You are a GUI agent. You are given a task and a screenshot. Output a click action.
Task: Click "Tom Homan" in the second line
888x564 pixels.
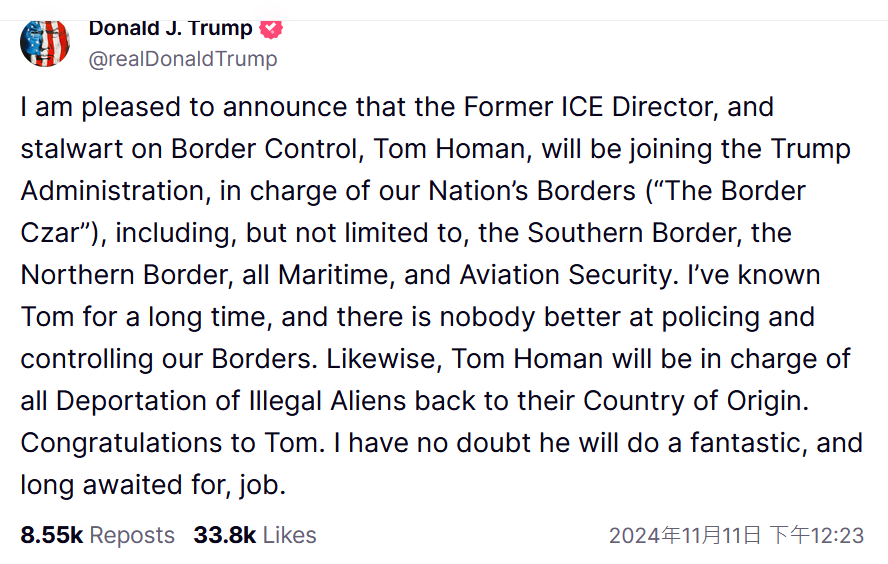(x=450, y=149)
